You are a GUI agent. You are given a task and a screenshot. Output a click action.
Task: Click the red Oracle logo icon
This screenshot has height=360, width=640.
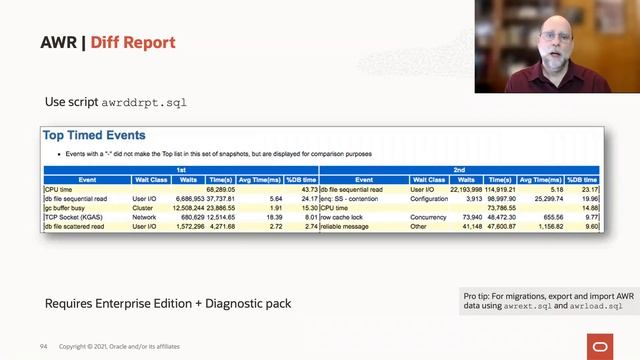coord(600,347)
